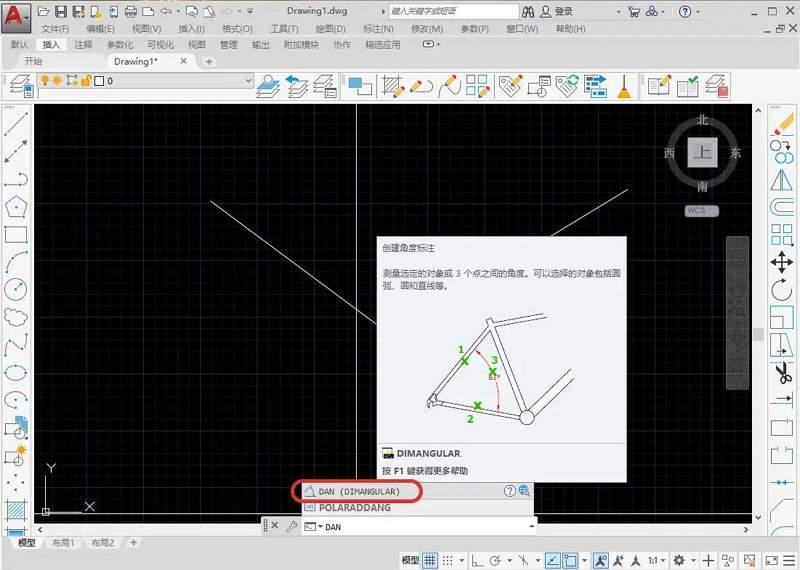Open the 标注(N) menu
Screen dimensions: 800x570
tap(378, 29)
